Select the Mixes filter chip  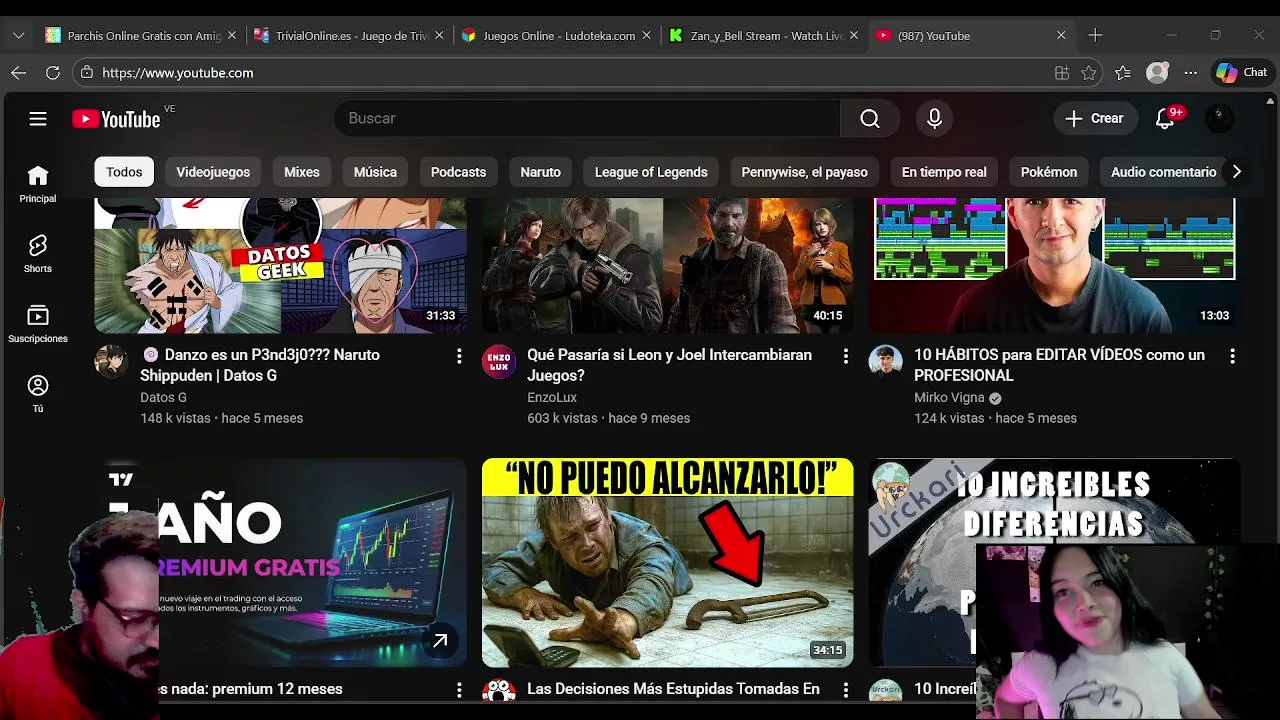pos(302,172)
